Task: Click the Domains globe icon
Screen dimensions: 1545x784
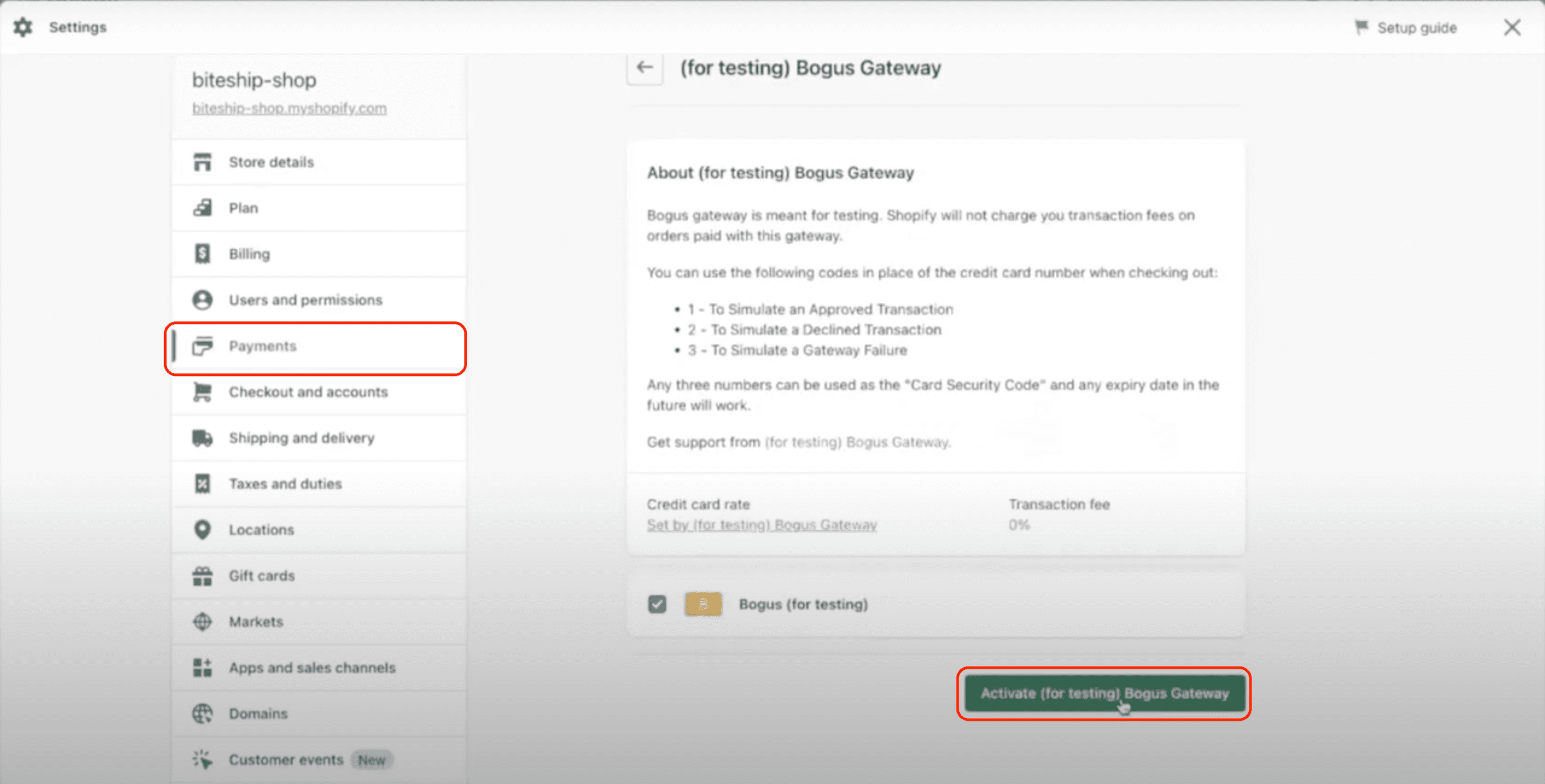Action: pos(202,714)
